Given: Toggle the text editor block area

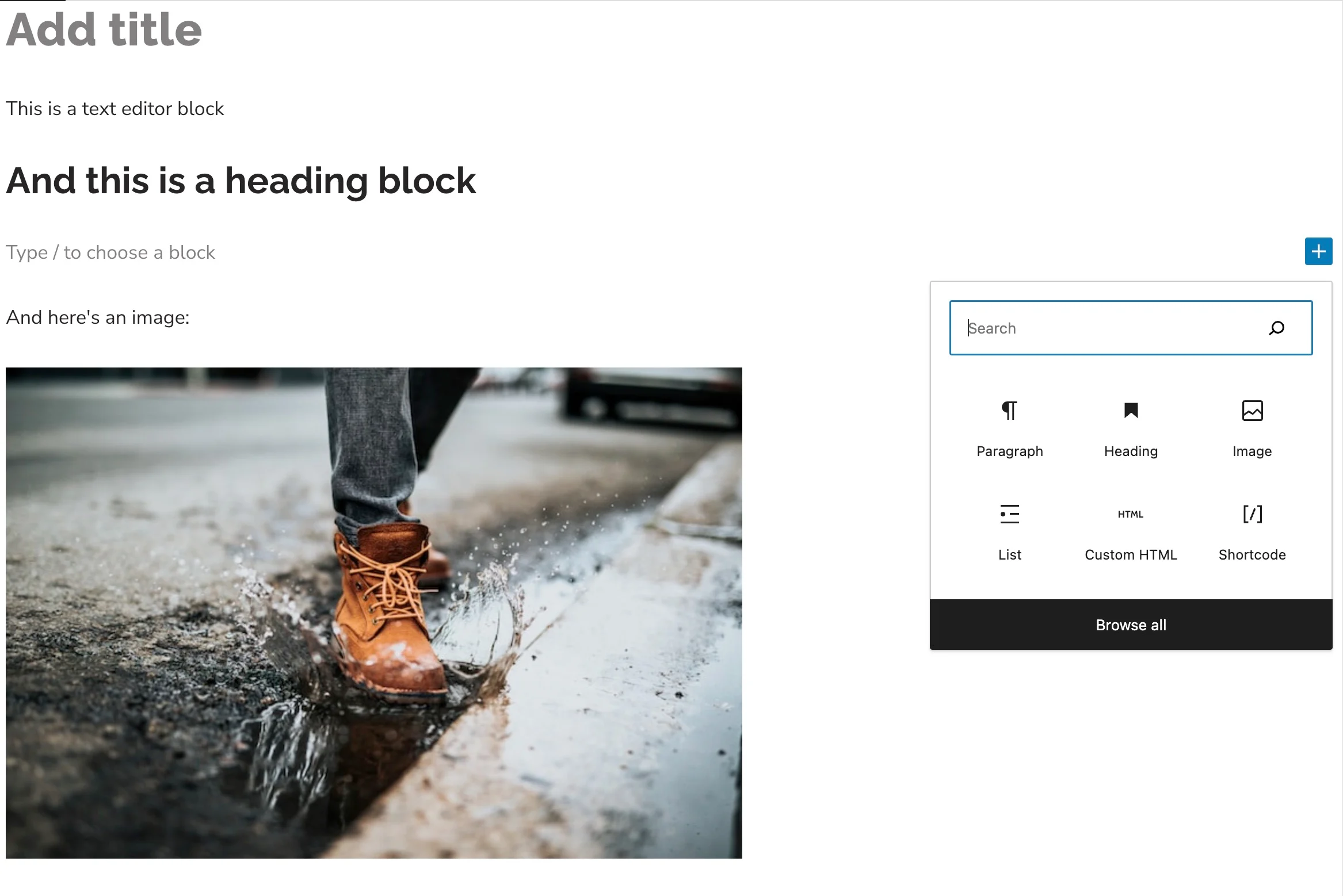Looking at the screenshot, I should click(x=114, y=108).
